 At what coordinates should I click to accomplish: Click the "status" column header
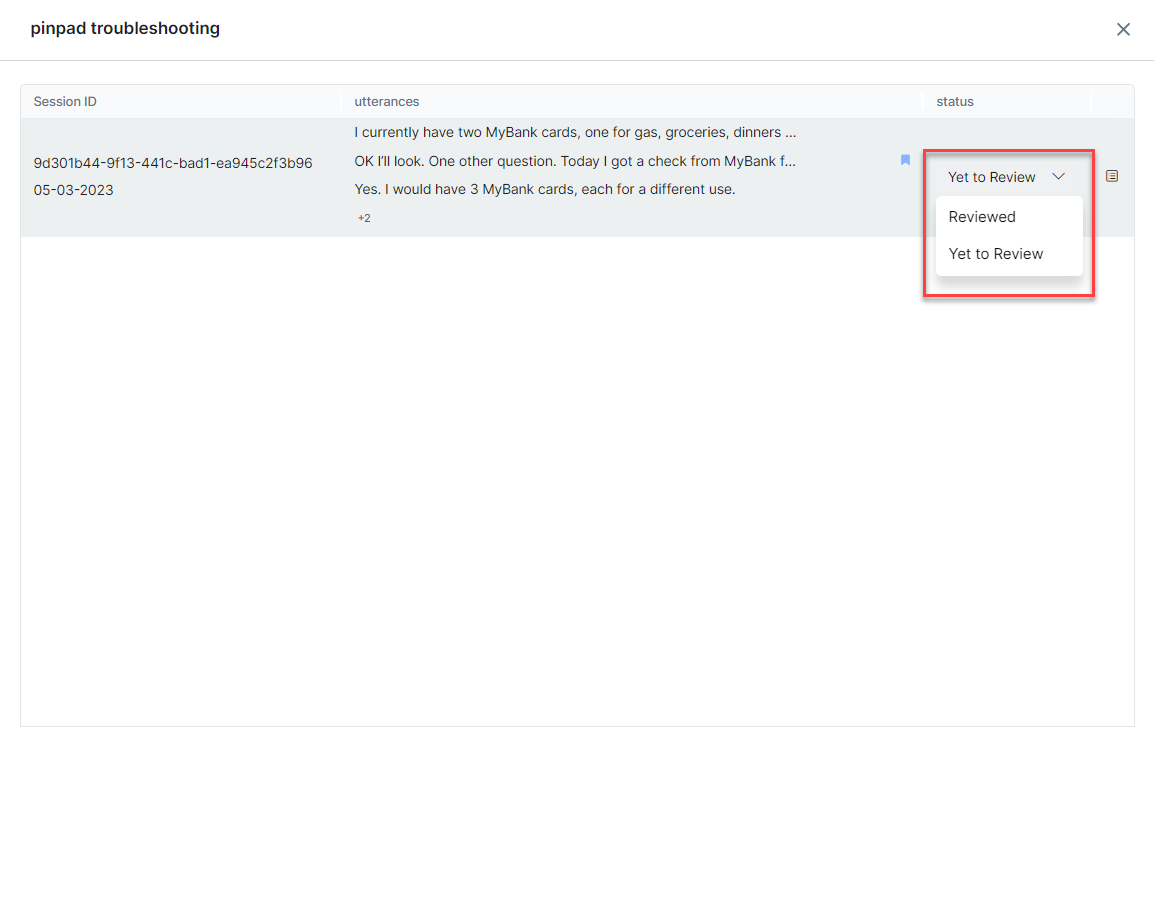[x=954, y=102]
